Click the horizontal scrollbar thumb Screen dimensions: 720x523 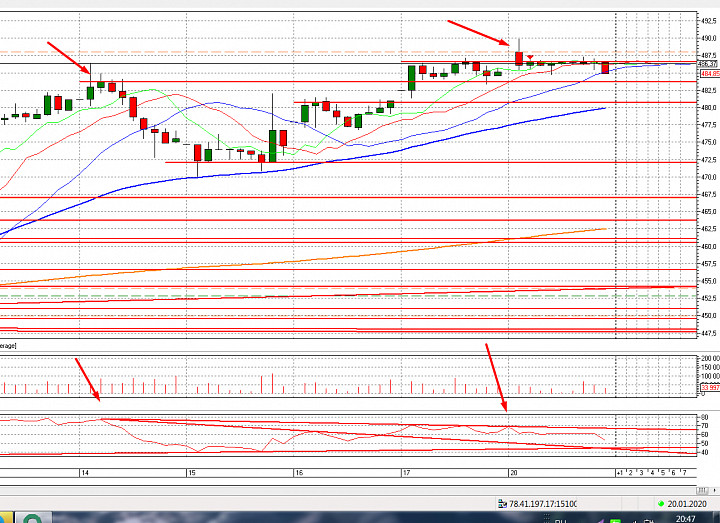(703, 490)
